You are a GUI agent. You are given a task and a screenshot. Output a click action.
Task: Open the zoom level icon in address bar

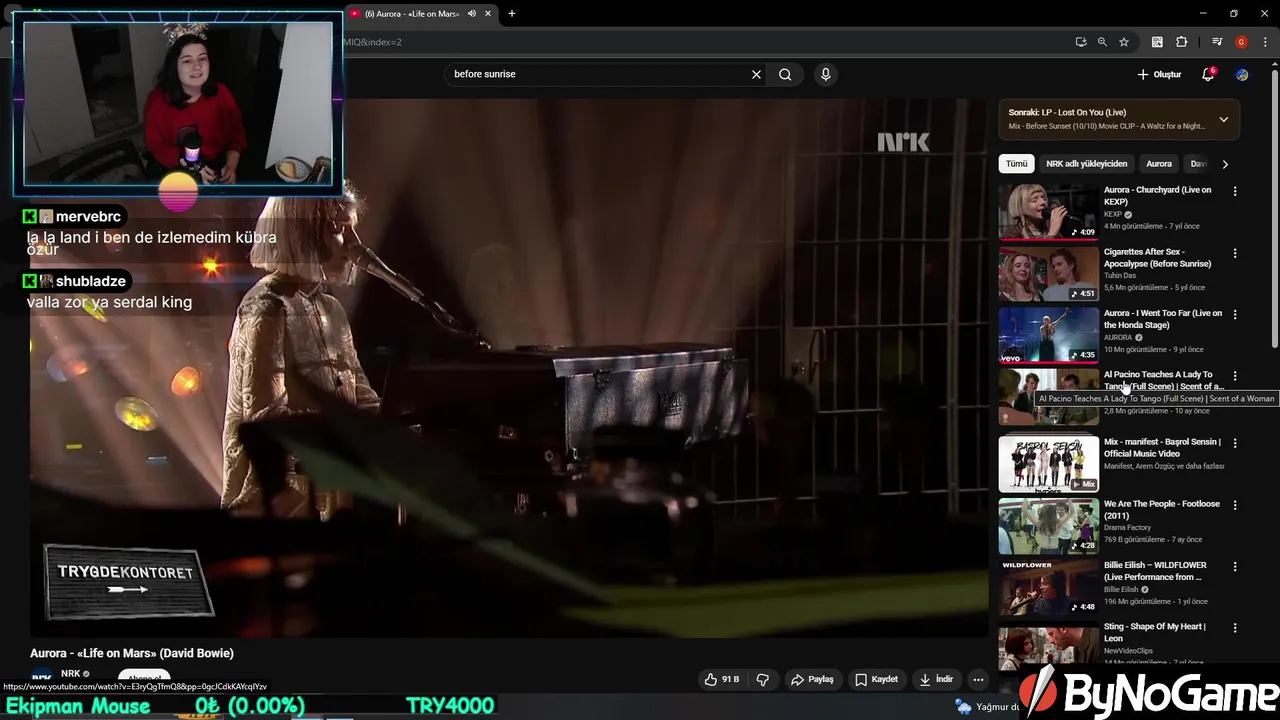coord(1102,42)
